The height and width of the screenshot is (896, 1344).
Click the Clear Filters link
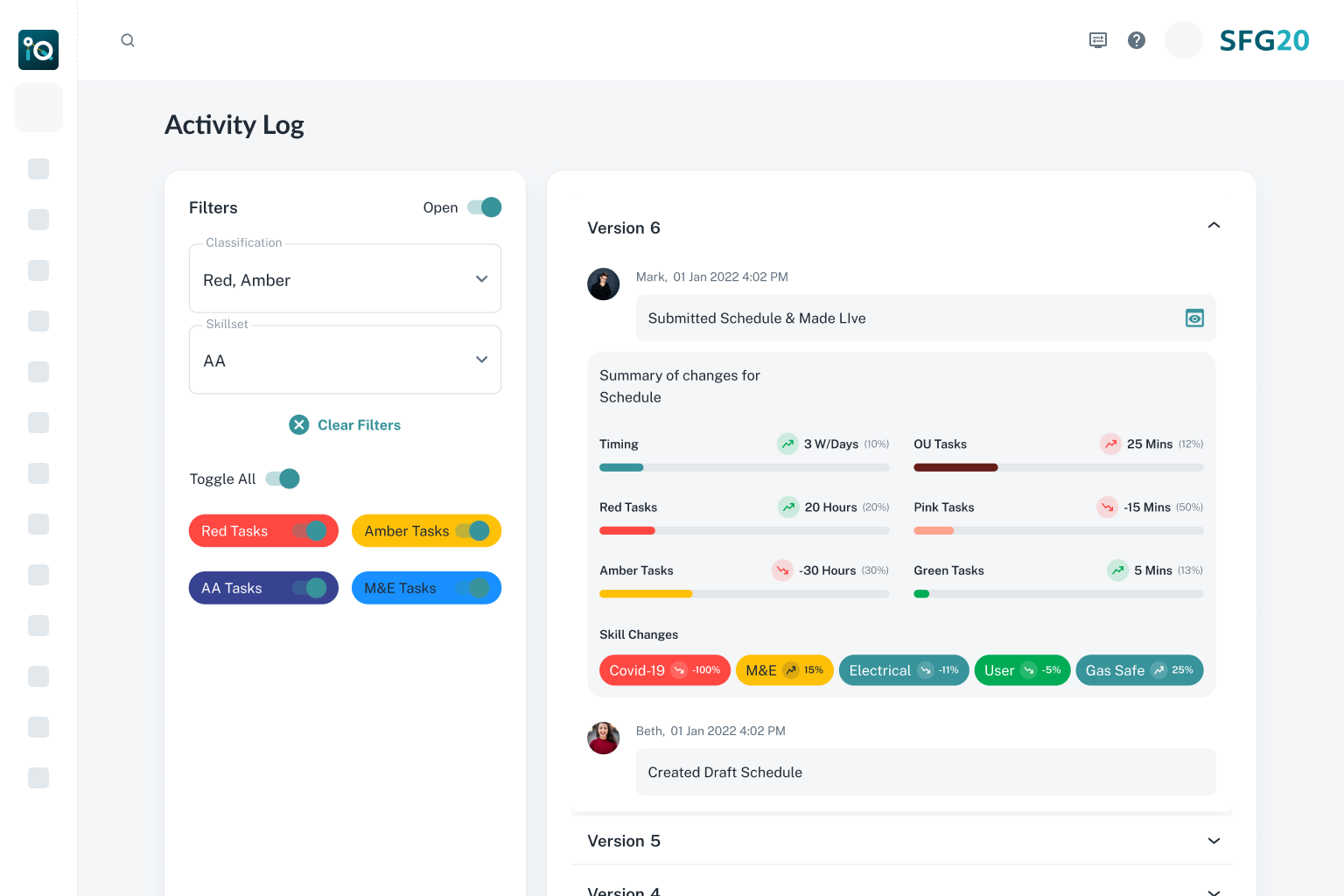(x=359, y=424)
